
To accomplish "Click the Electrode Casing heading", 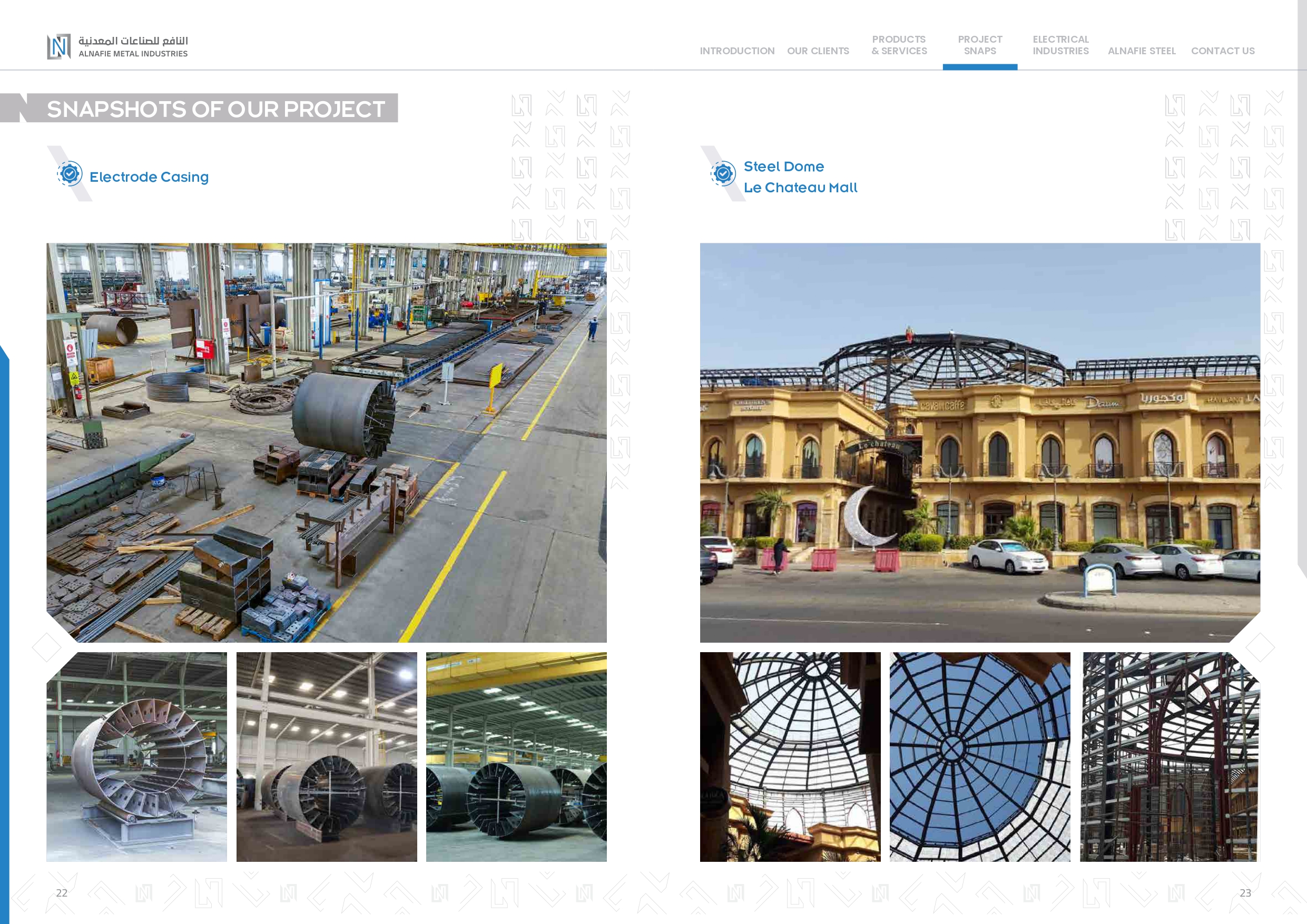I will (149, 177).
